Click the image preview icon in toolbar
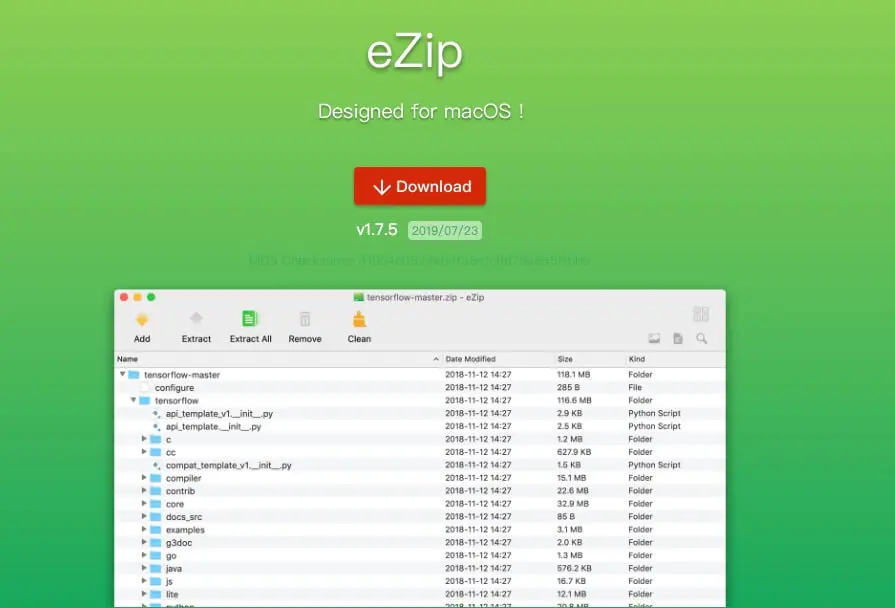 (x=654, y=339)
